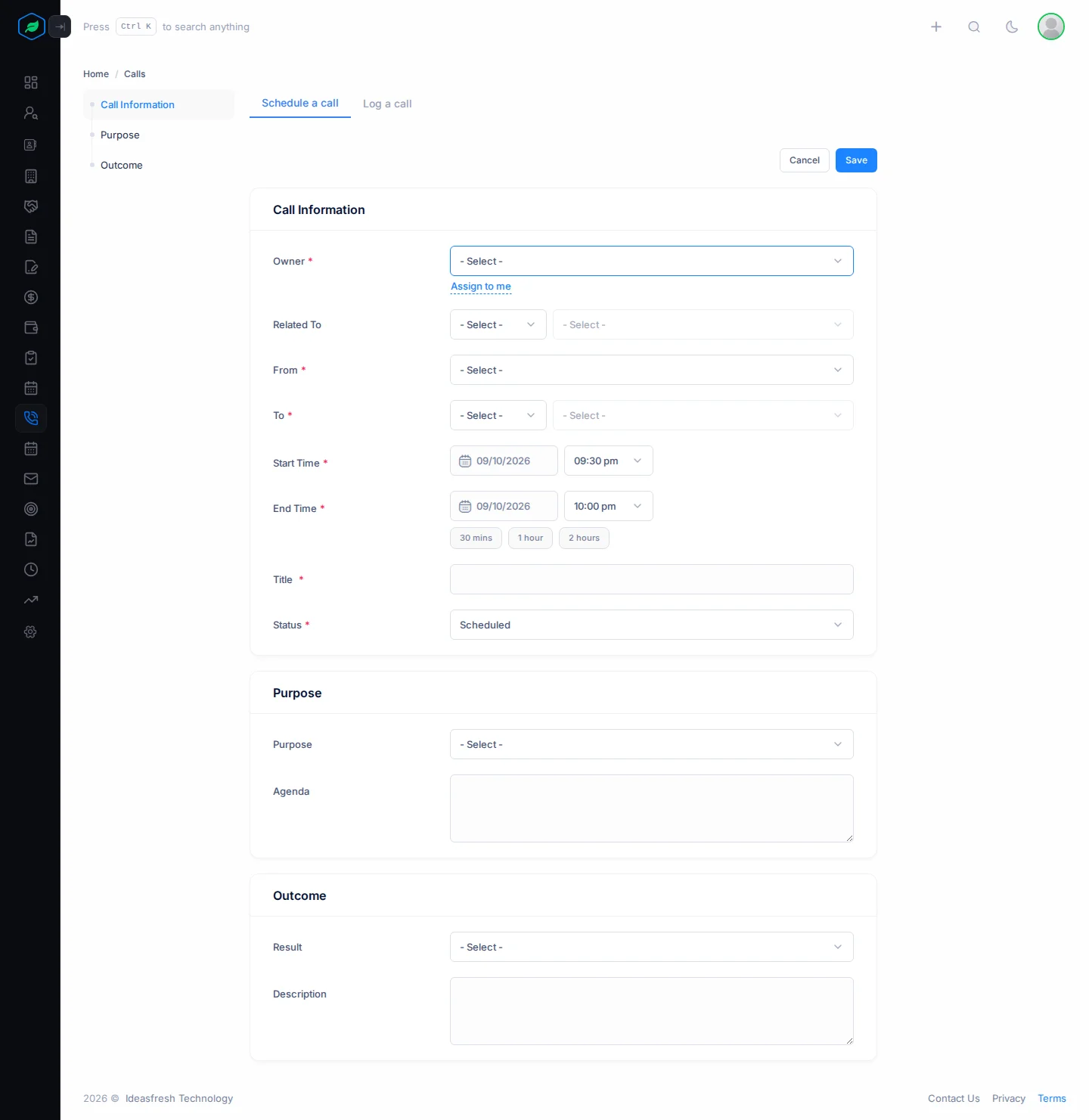Screen dimensions: 1089x1120
Task: Open the Status dropdown showing Scheduled
Action: point(652,625)
